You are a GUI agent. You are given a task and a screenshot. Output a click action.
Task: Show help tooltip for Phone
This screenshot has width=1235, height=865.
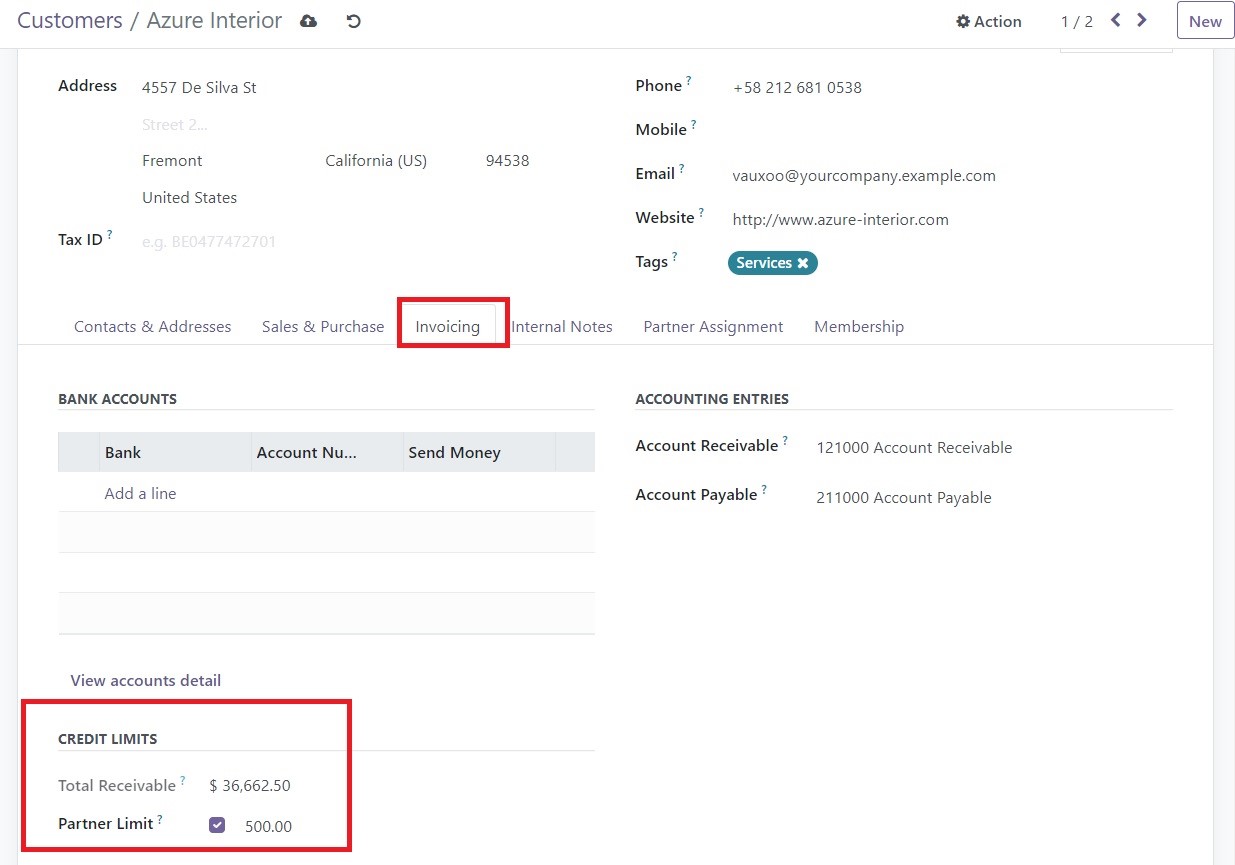pos(689,81)
